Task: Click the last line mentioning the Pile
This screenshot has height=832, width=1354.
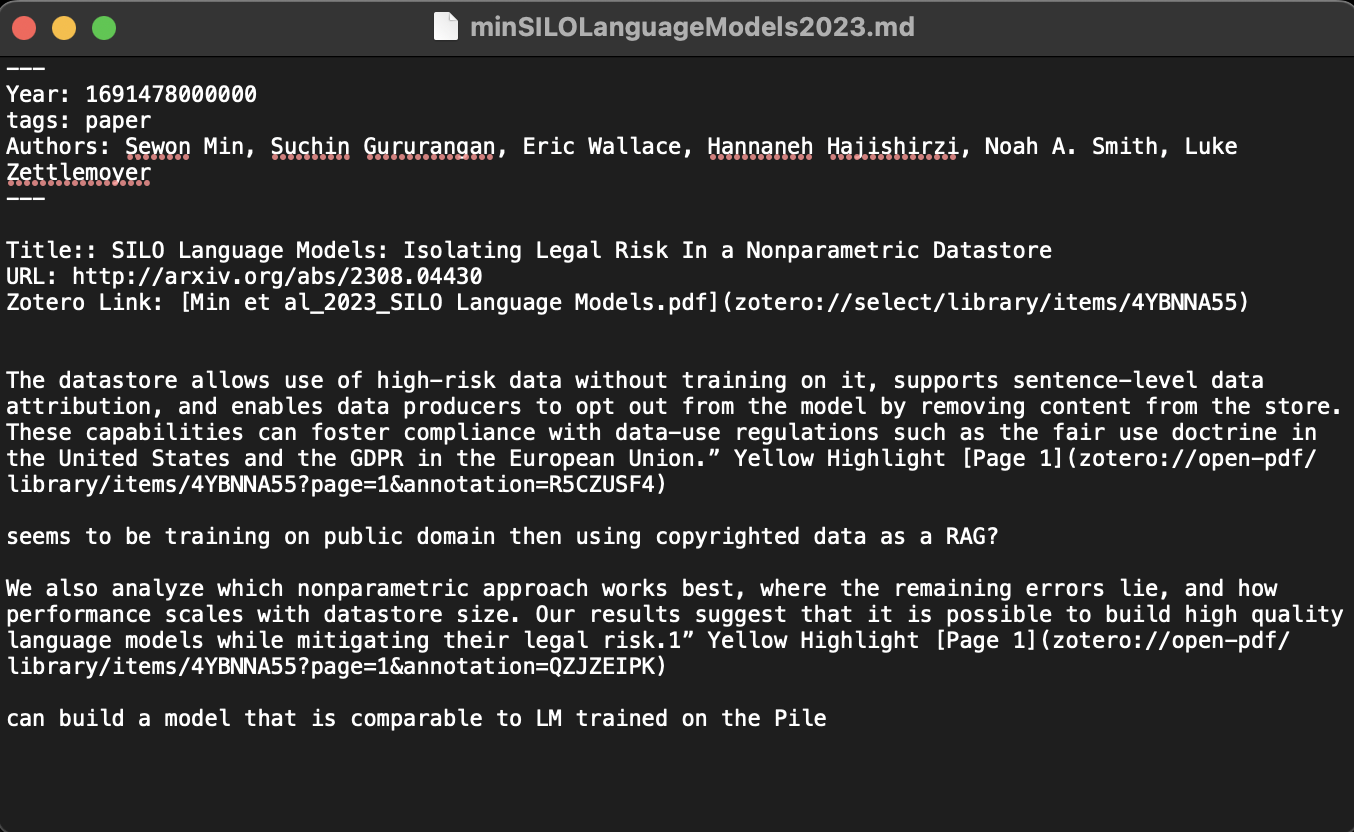Action: pos(416,718)
